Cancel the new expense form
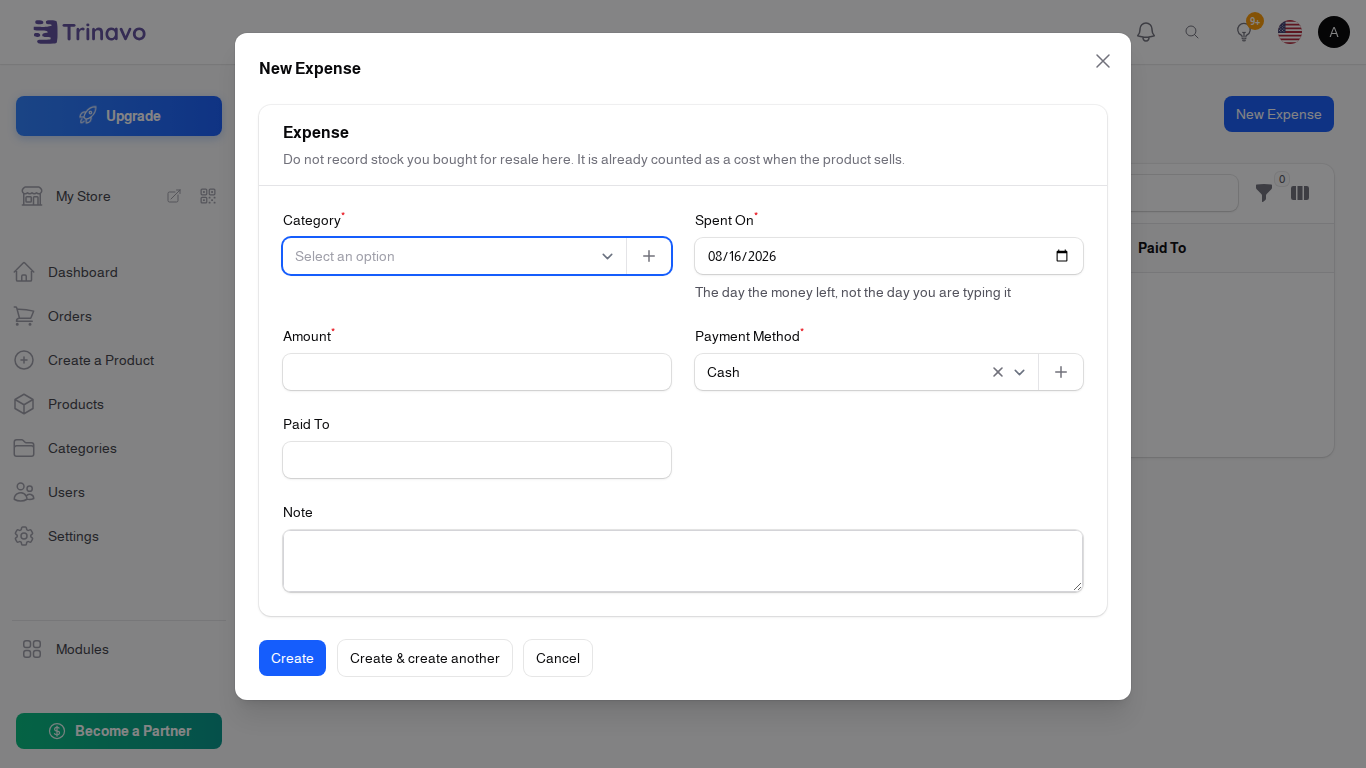Viewport: 1366px width, 768px height. pos(558,658)
